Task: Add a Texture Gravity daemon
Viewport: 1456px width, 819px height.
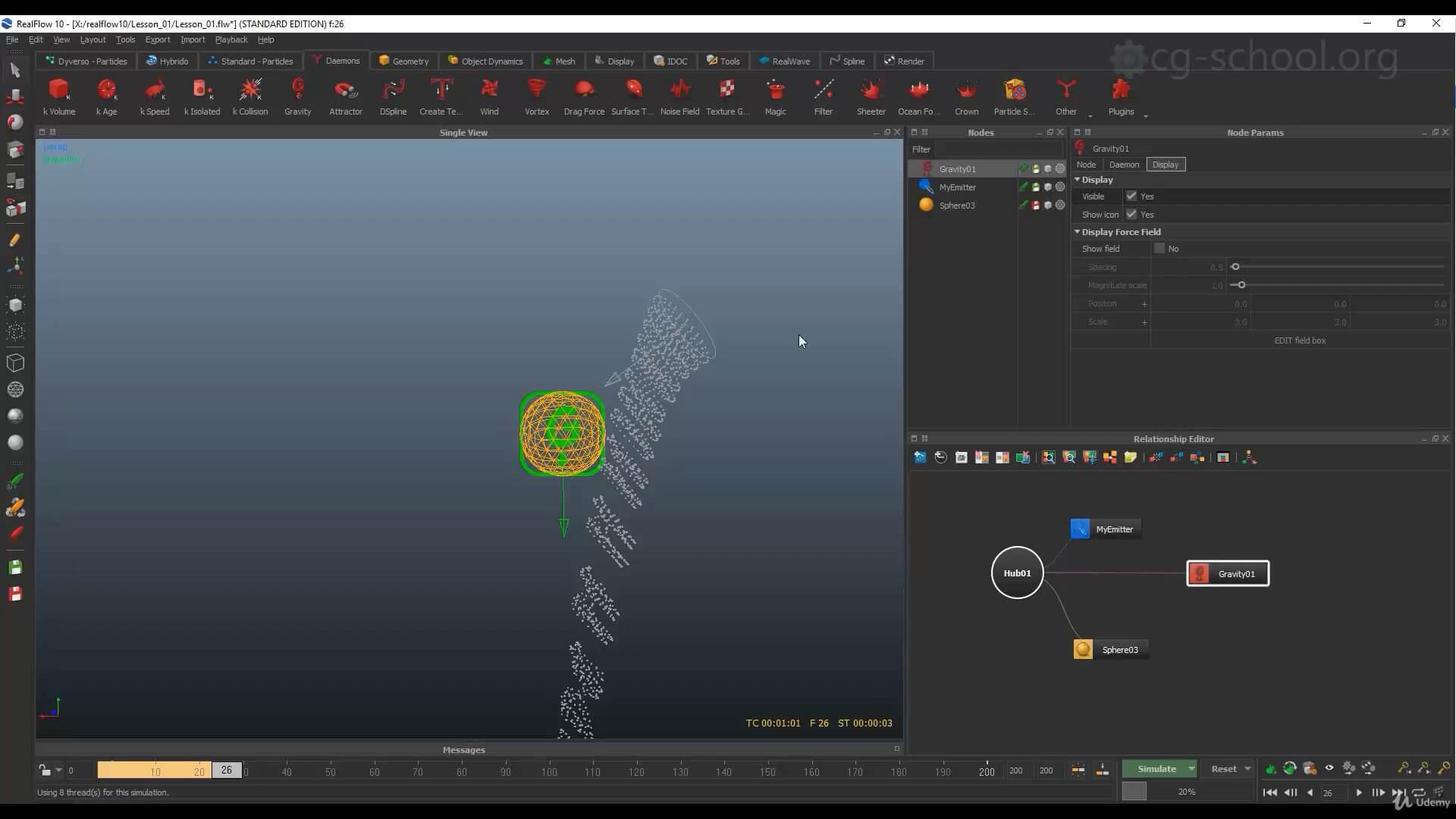Action: click(727, 96)
